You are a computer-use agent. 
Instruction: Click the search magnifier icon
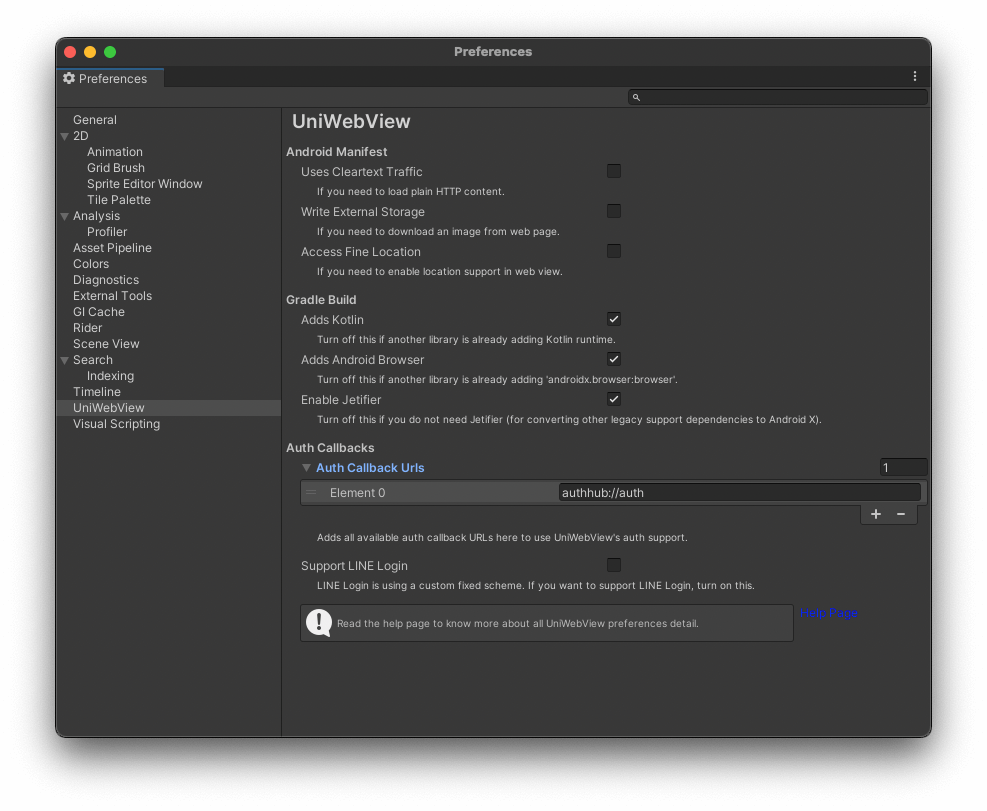pos(636,97)
